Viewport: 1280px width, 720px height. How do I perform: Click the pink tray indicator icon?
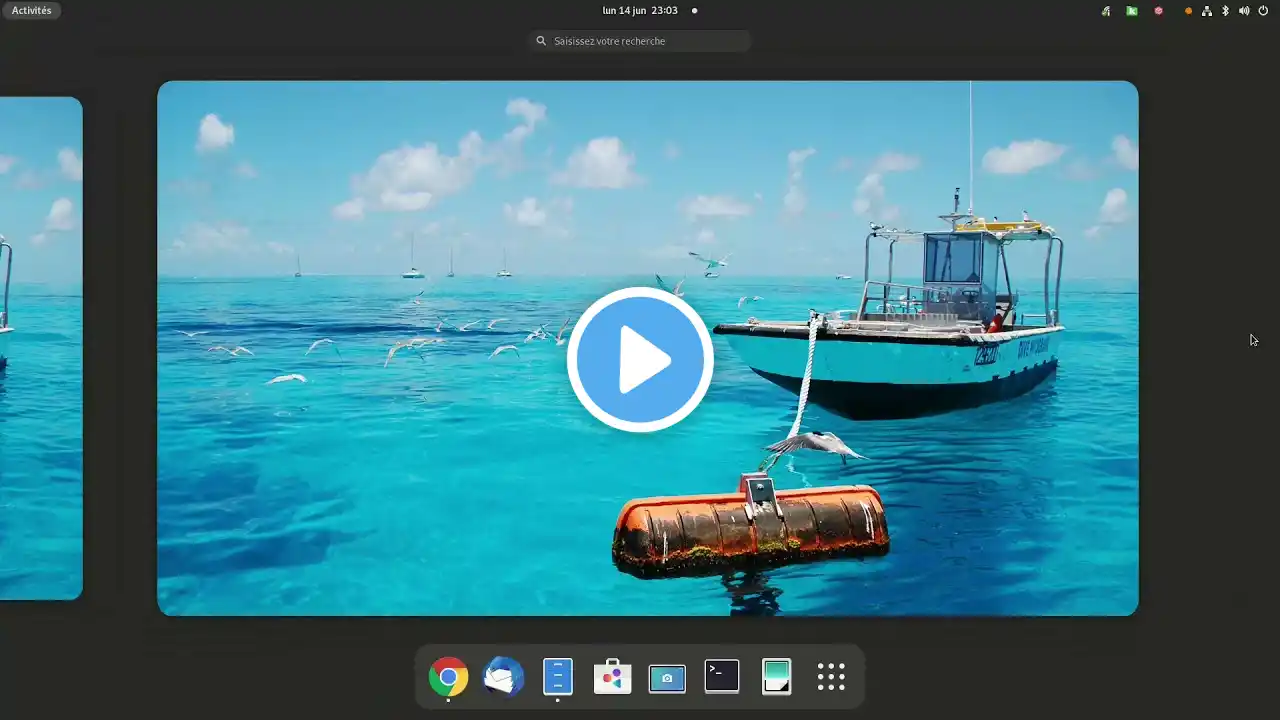(1159, 11)
